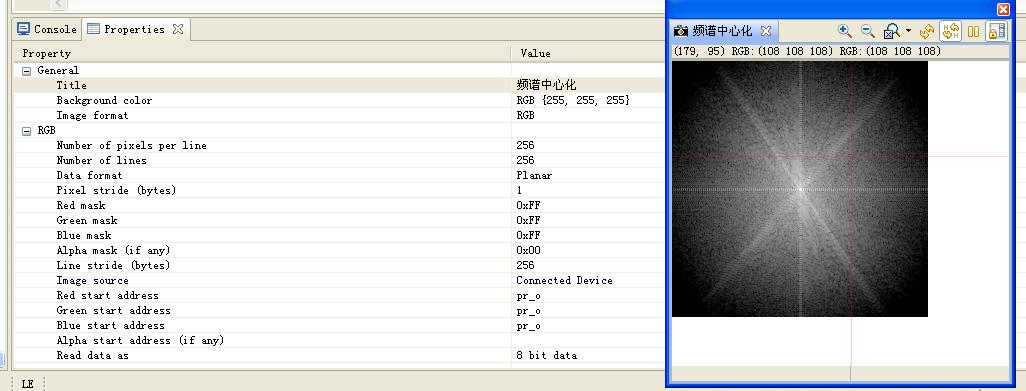Click the 0xFF value for Green mask
1026x391 pixels.
point(528,220)
